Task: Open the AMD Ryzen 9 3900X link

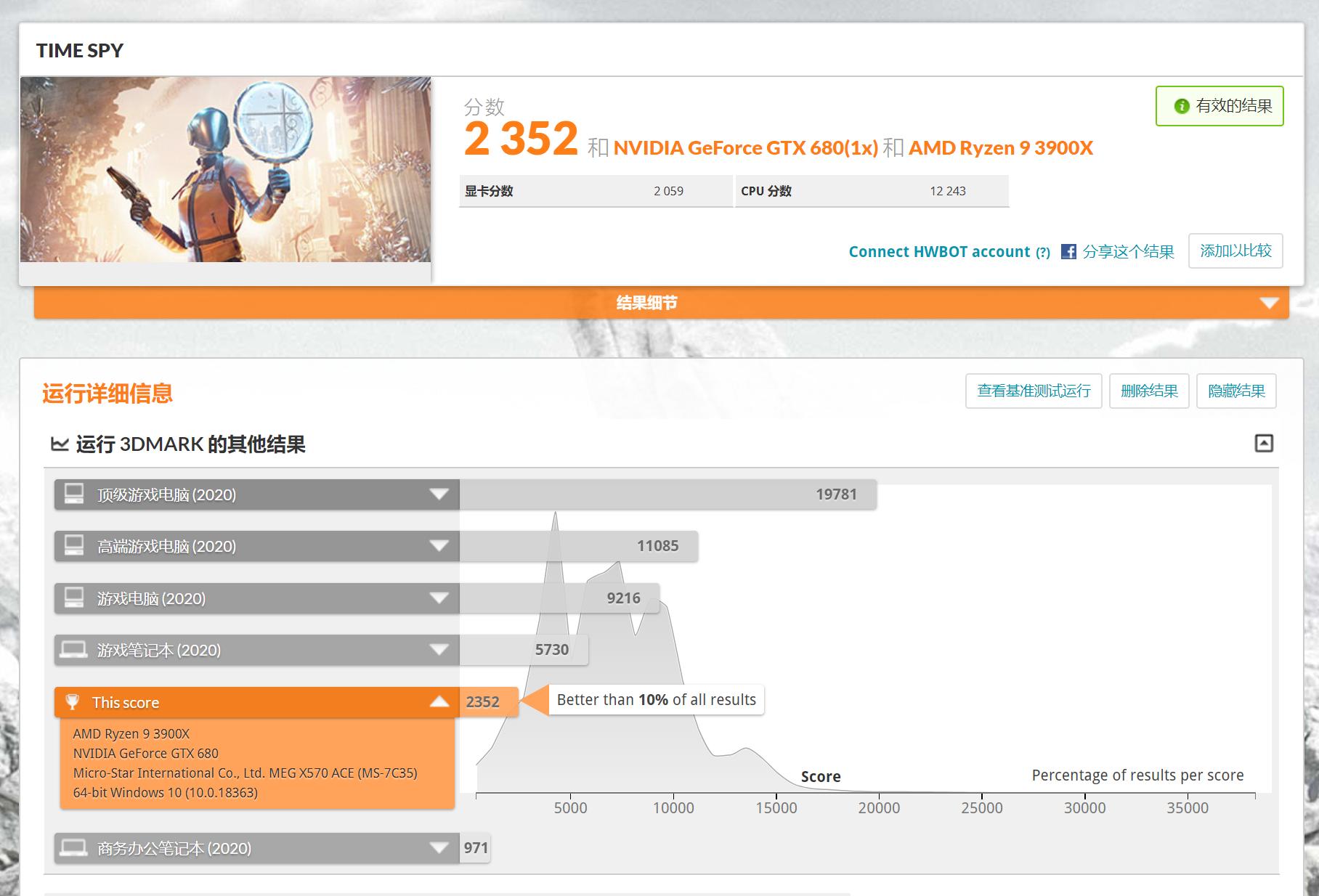Action: coord(1001,148)
